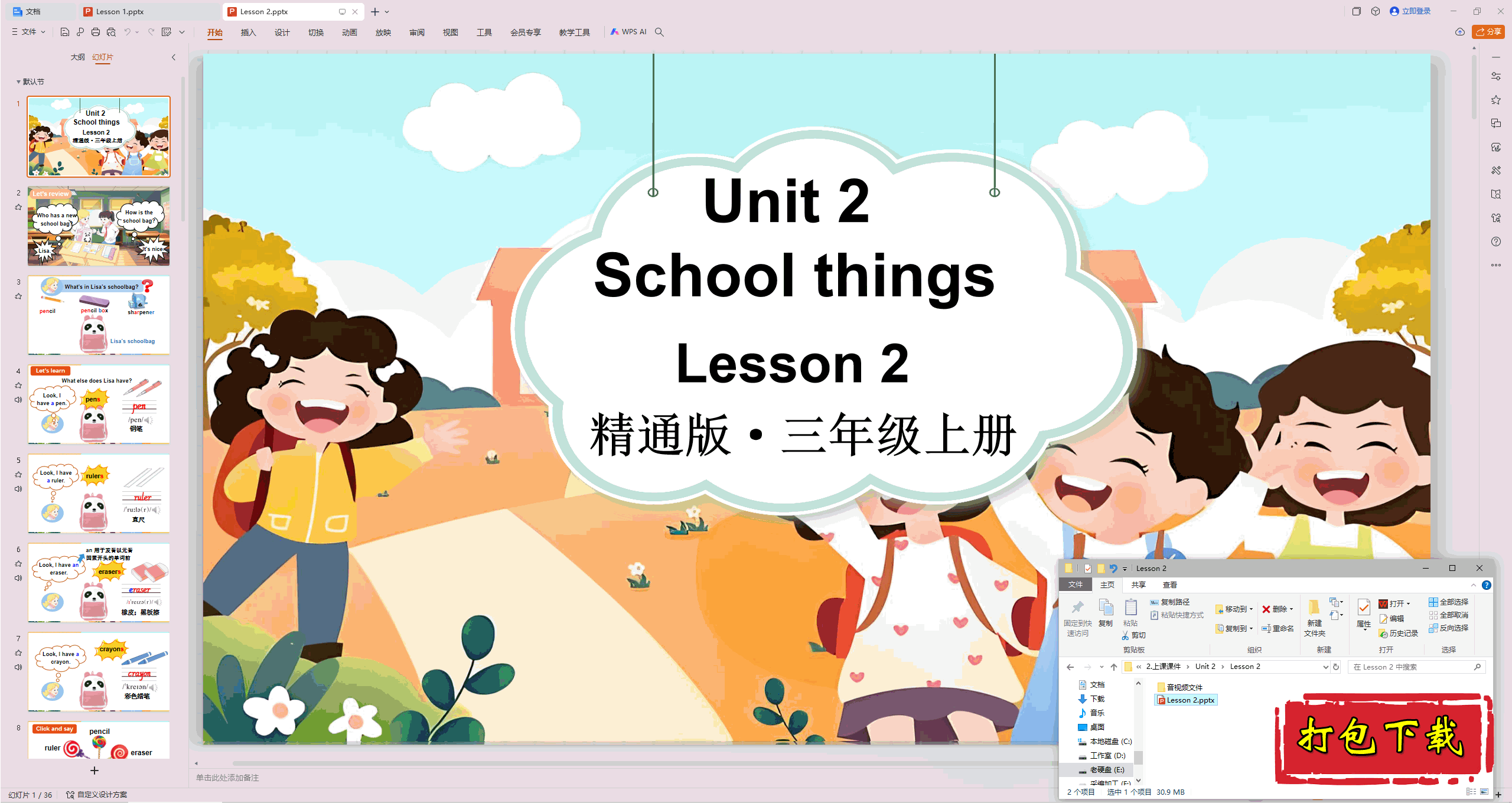The width and height of the screenshot is (1512, 803).
Task: Toggle the animation star beside slide 2
Action: tap(18, 207)
